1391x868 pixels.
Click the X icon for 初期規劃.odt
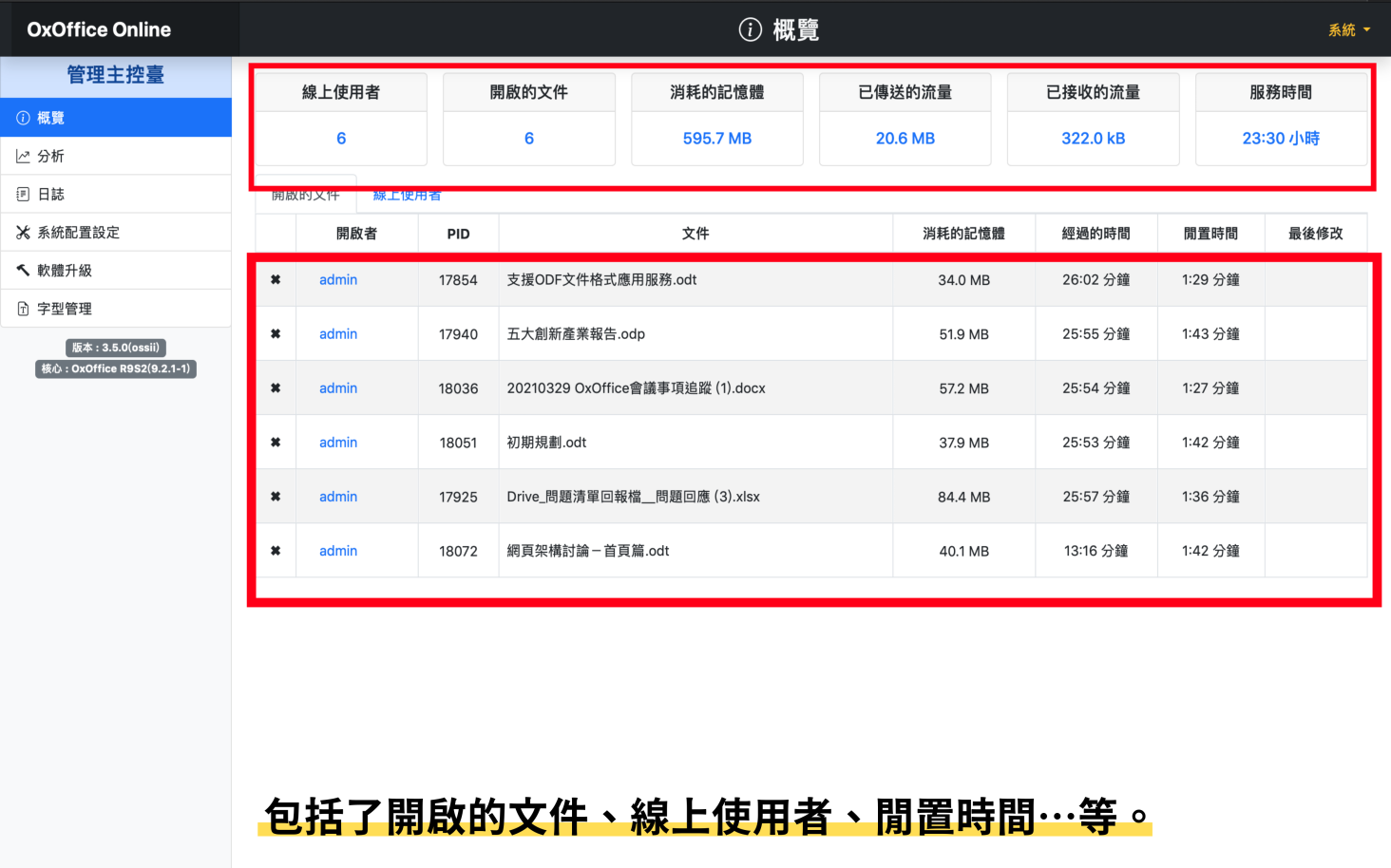276,443
